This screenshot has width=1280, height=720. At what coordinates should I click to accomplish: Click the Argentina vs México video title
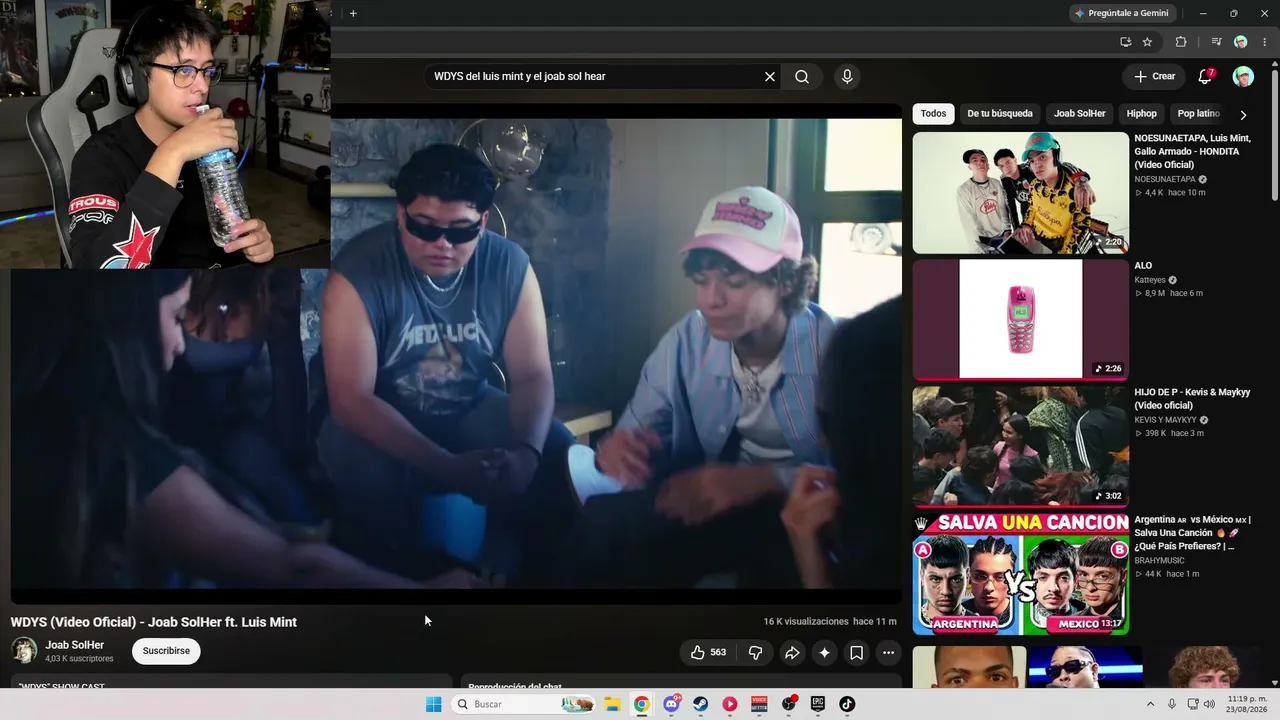click(1192, 533)
